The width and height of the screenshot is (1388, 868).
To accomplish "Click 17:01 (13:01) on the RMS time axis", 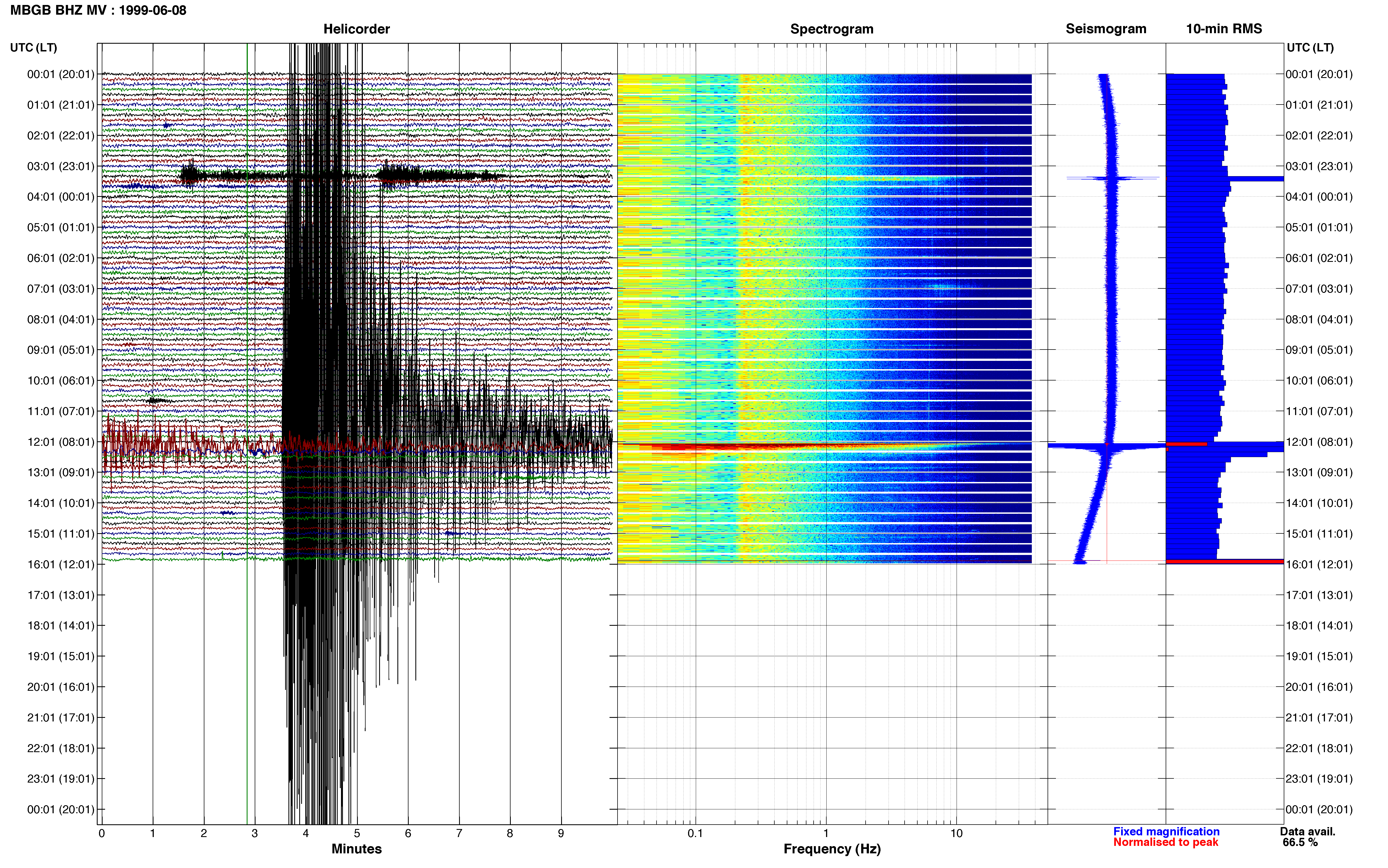I will [1319, 595].
